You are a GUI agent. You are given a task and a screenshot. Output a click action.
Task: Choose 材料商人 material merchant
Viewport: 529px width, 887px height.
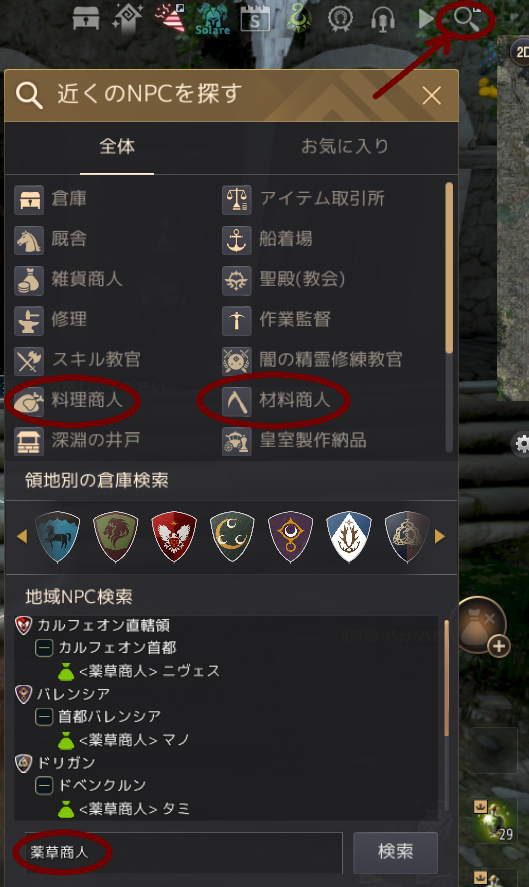tap(276, 401)
